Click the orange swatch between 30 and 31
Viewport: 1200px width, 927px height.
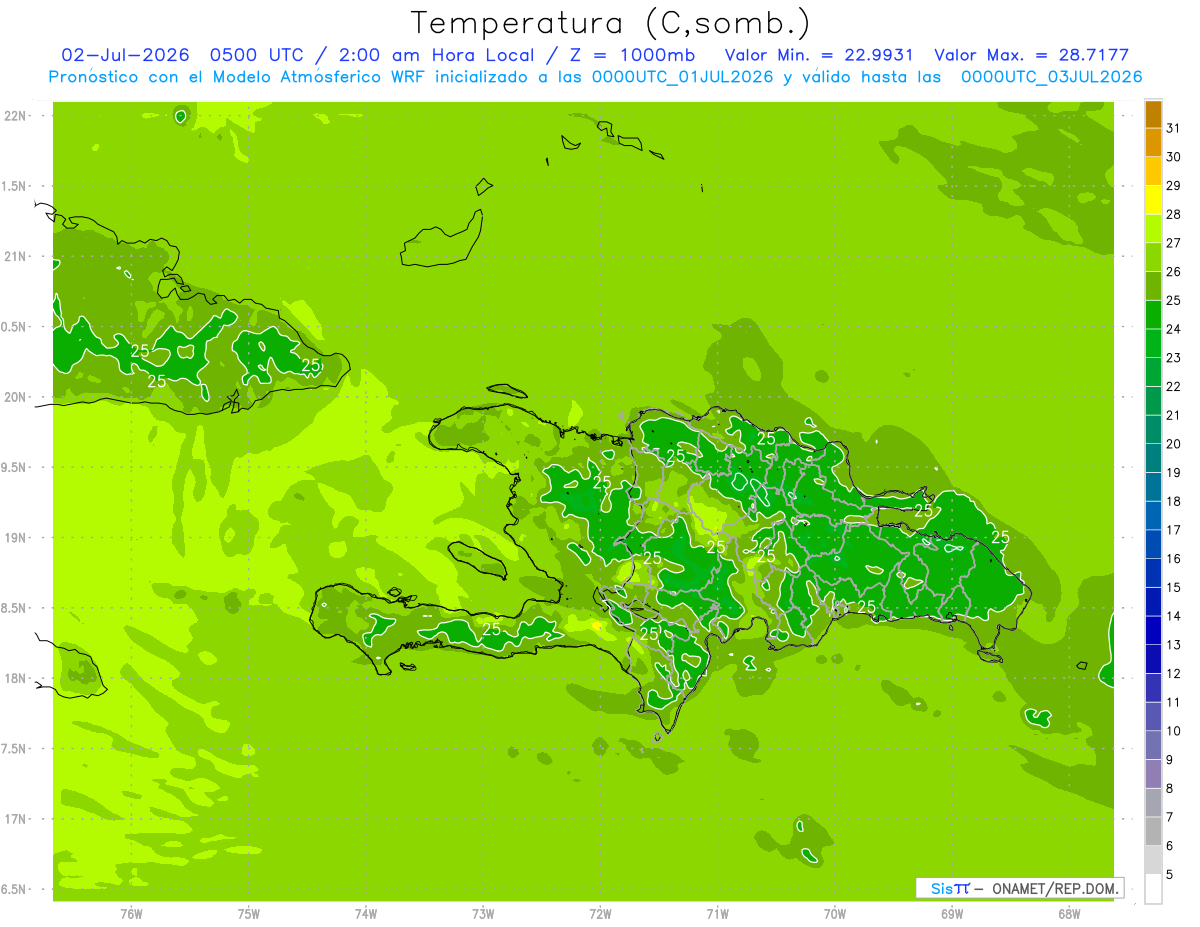click(1153, 142)
